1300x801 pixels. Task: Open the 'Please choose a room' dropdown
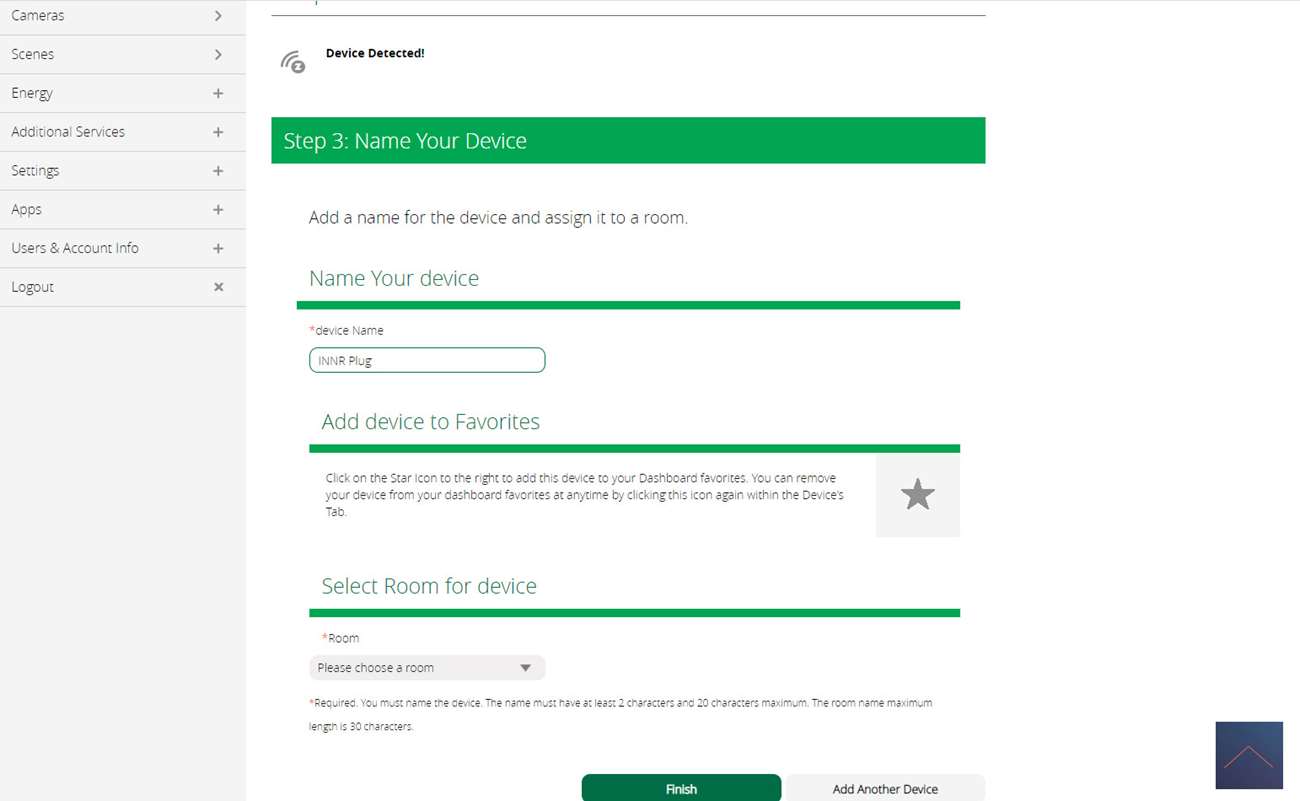tap(427, 668)
